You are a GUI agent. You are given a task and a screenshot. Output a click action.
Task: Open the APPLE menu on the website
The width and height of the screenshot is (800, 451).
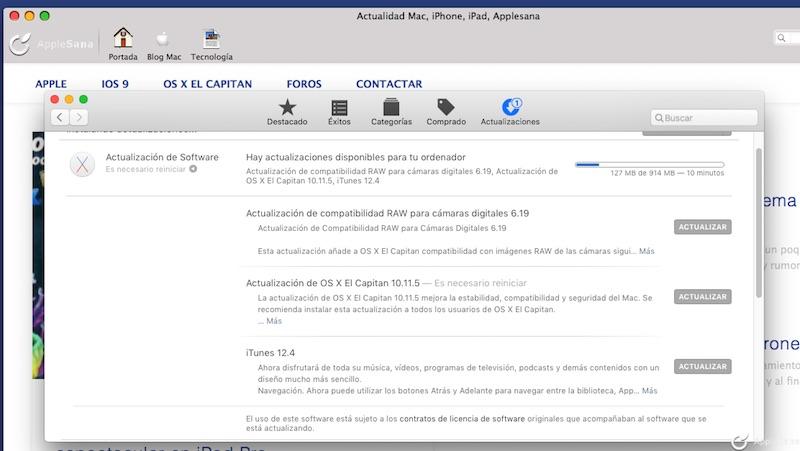[51, 84]
